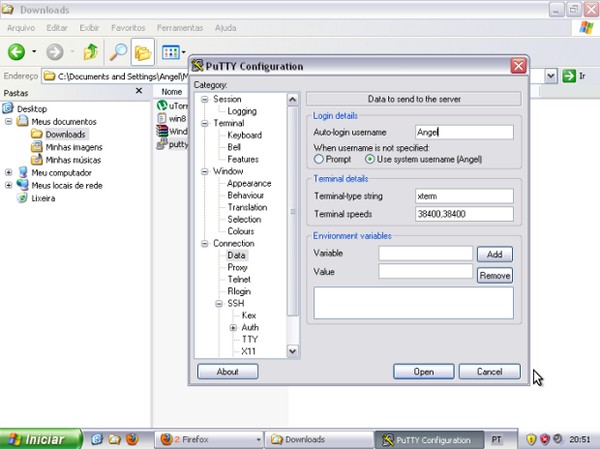Viewport: 600px width, 449px height.
Task: Select the Desktop icon in the folder tree
Action: click(x=9, y=109)
